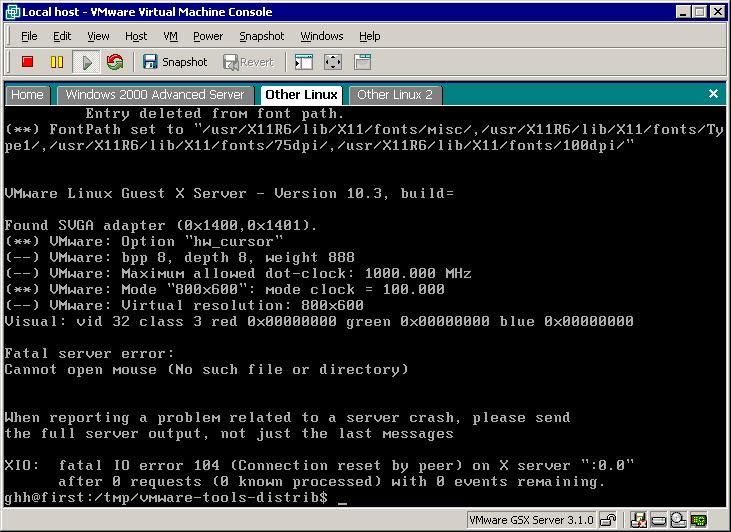731x532 pixels.
Task: Switch to full screen mode icon
Action: coord(333,62)
